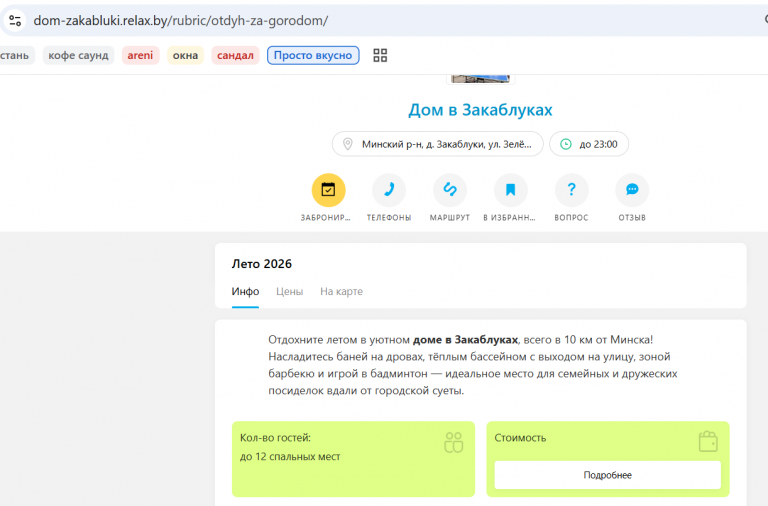The width and height of the screenshot is (768, 506).
Task: Switch to the 'На карте' tab
Action: tap(341, 291)
